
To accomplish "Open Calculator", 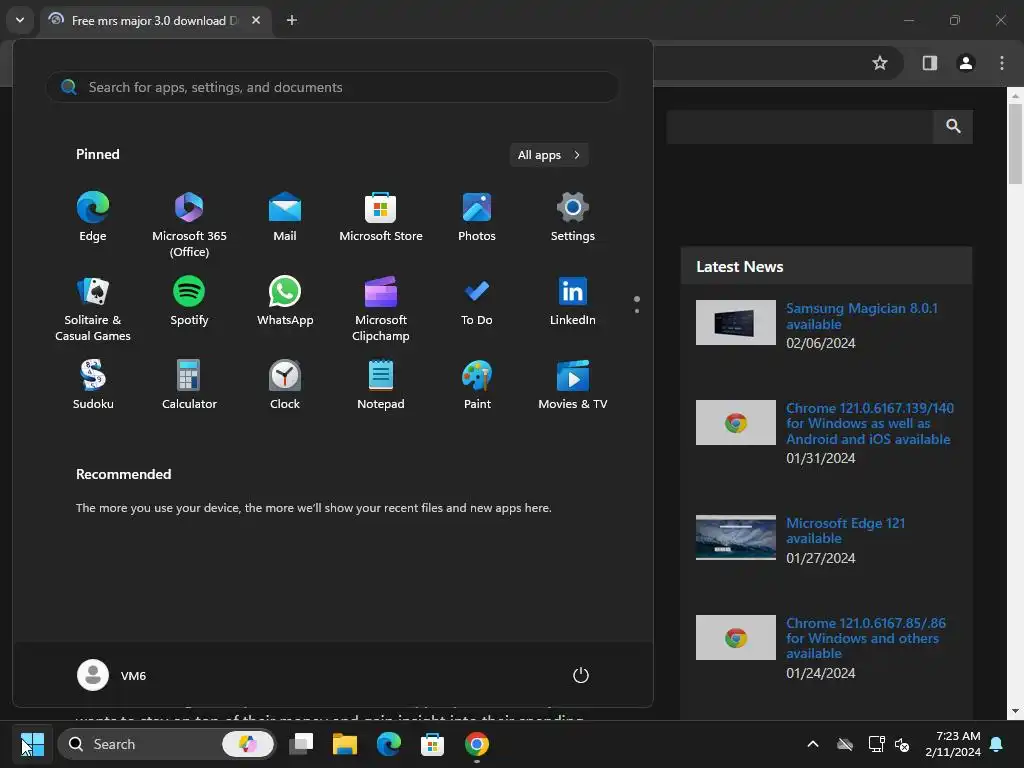I will point(189,385).
